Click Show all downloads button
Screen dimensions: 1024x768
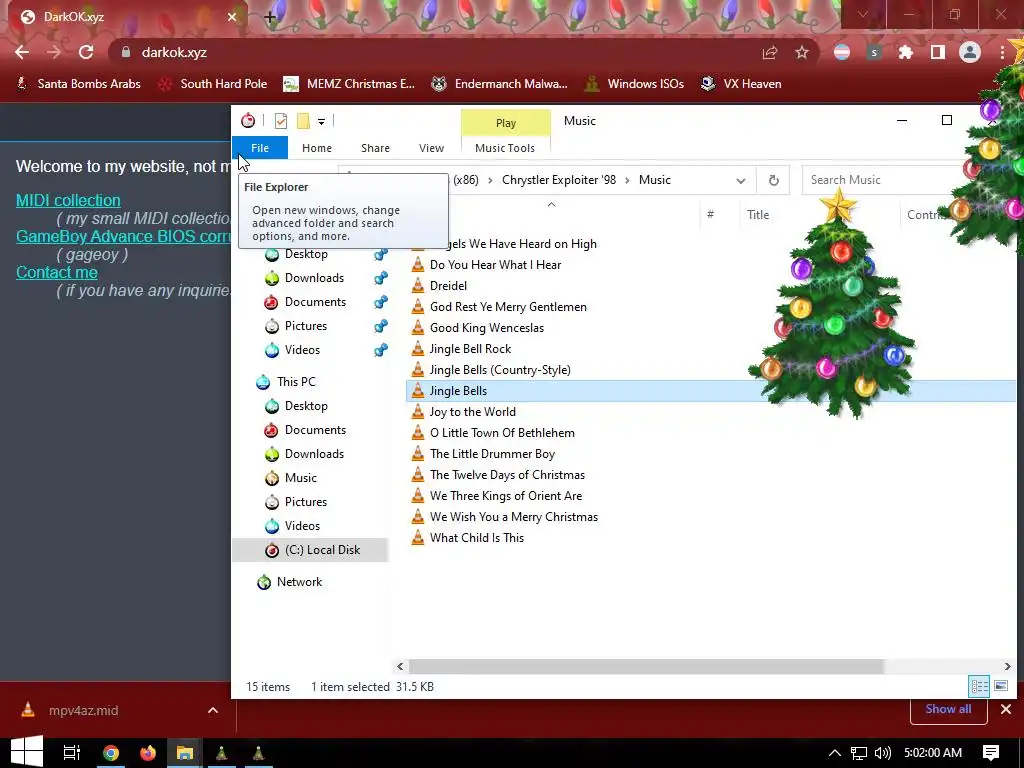pyautogui.click(x=948, y=709)
